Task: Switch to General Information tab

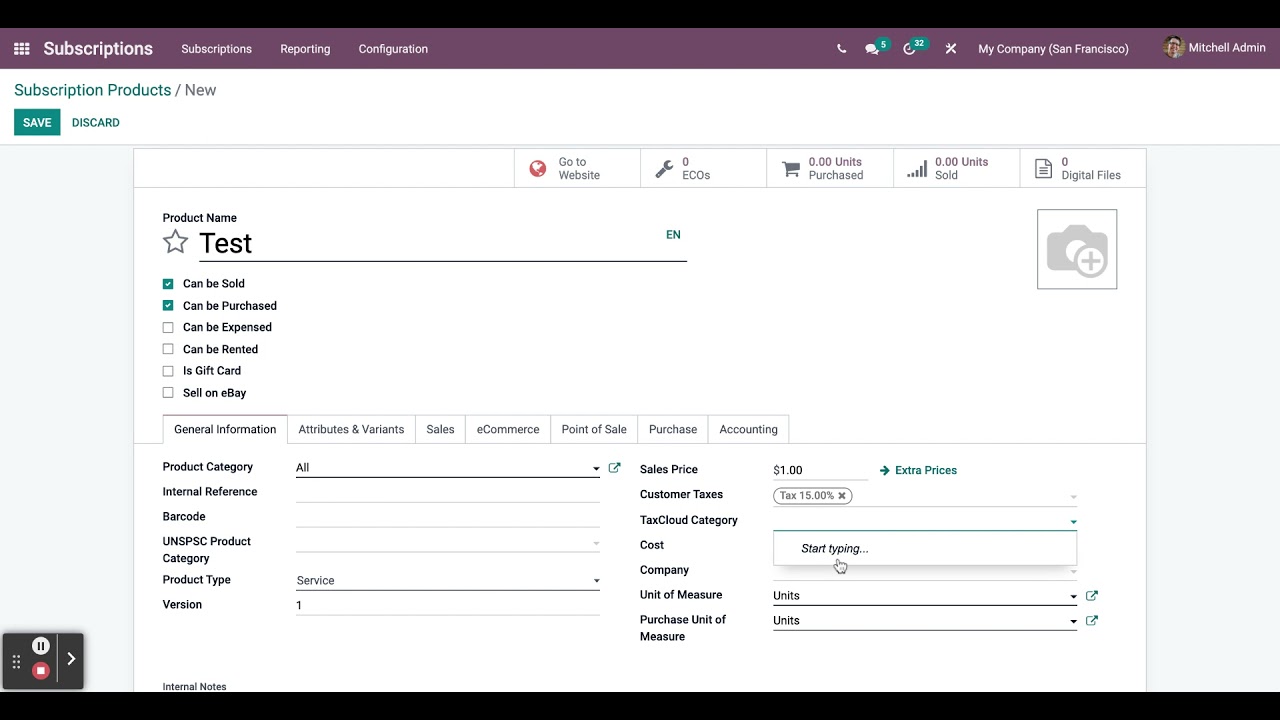Action: pos(225,429)
